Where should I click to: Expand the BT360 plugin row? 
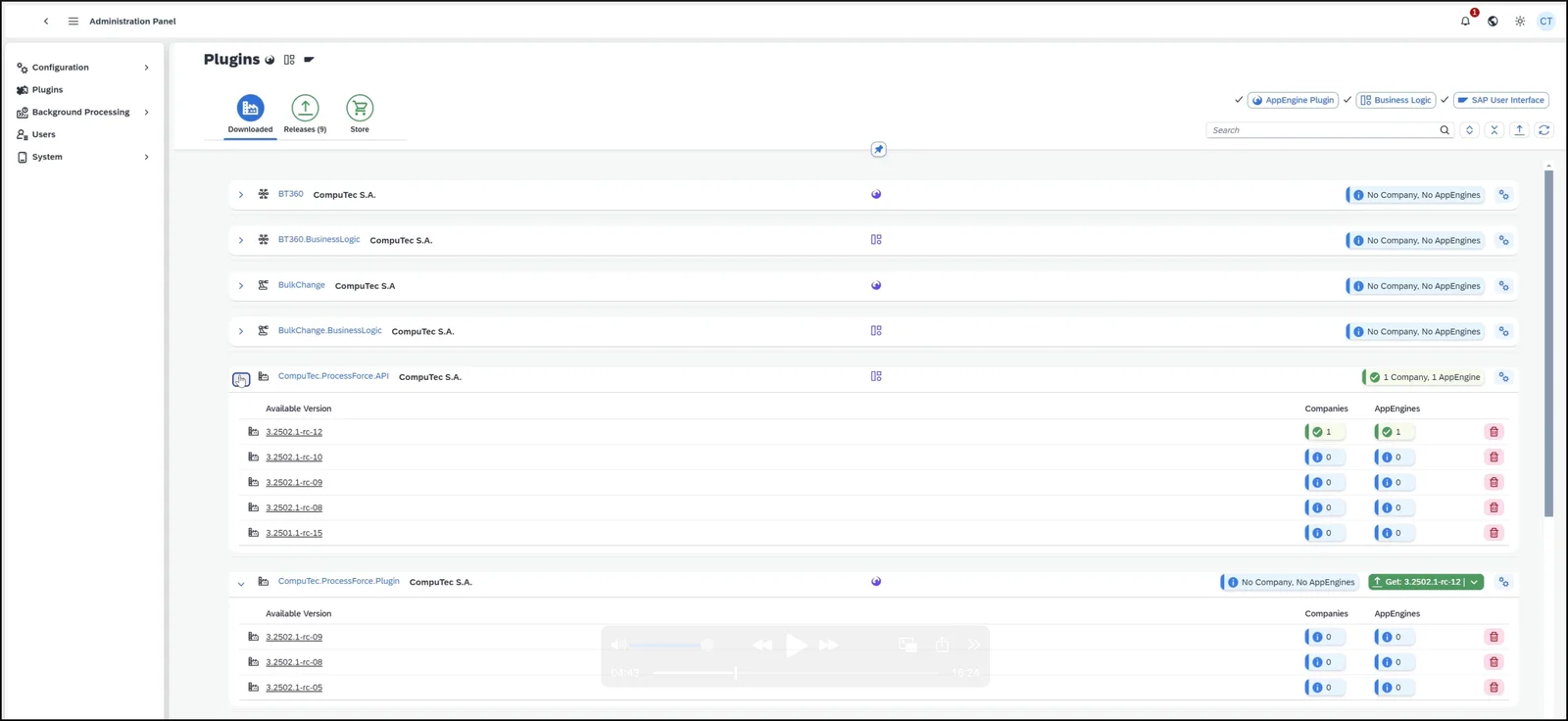pos(241,195)
